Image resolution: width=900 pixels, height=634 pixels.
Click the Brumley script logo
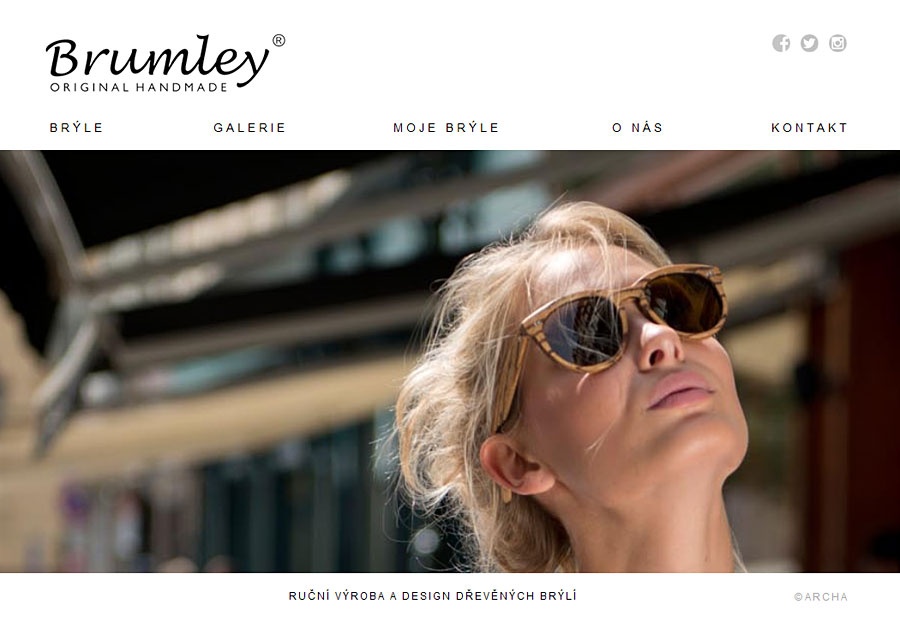pyautogui.click(x=157, y=59)
